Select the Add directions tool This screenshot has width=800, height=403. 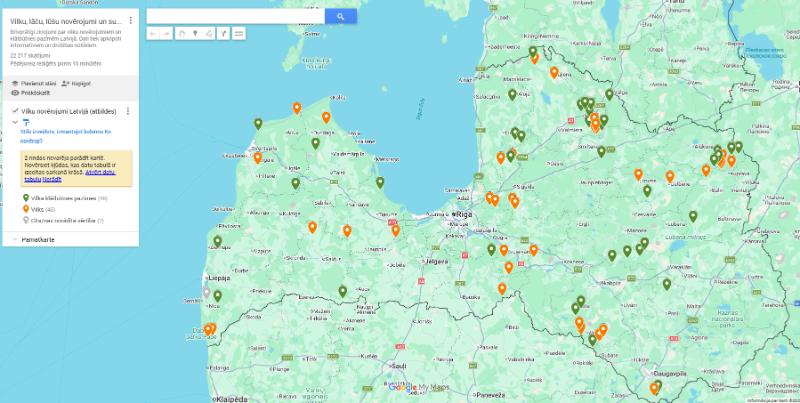[224, 33]
